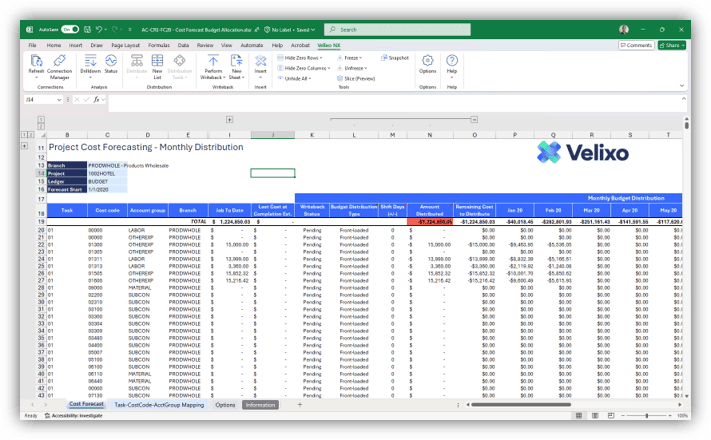Viewport: 711px width, 440px height.
Task: Open the File menu
Action: pyautogui.click(x=33, y=45)
